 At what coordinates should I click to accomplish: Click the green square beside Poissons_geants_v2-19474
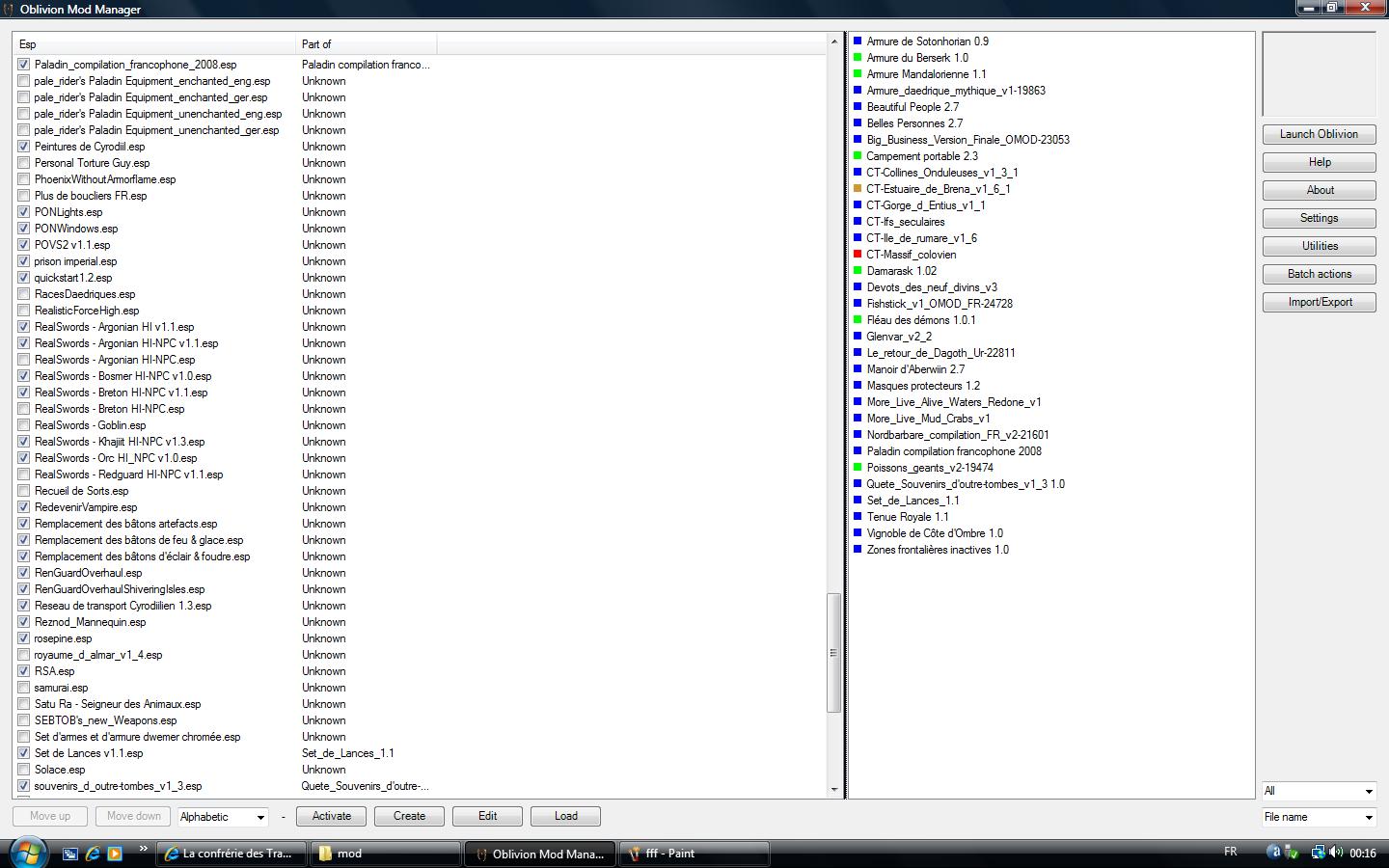click(x=858, y=468)
